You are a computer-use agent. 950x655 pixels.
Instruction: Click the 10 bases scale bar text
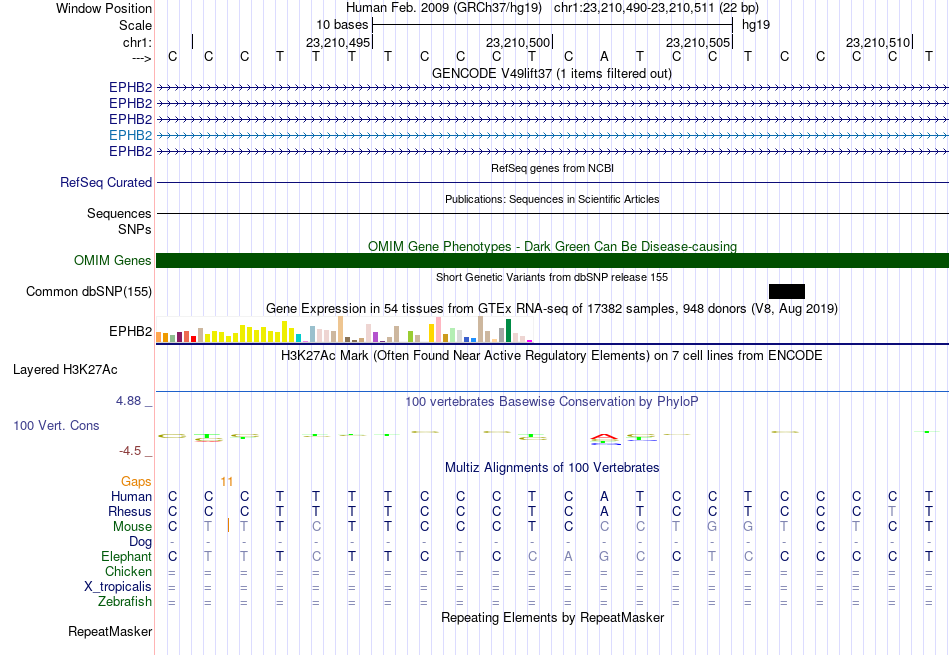[342, 25]
